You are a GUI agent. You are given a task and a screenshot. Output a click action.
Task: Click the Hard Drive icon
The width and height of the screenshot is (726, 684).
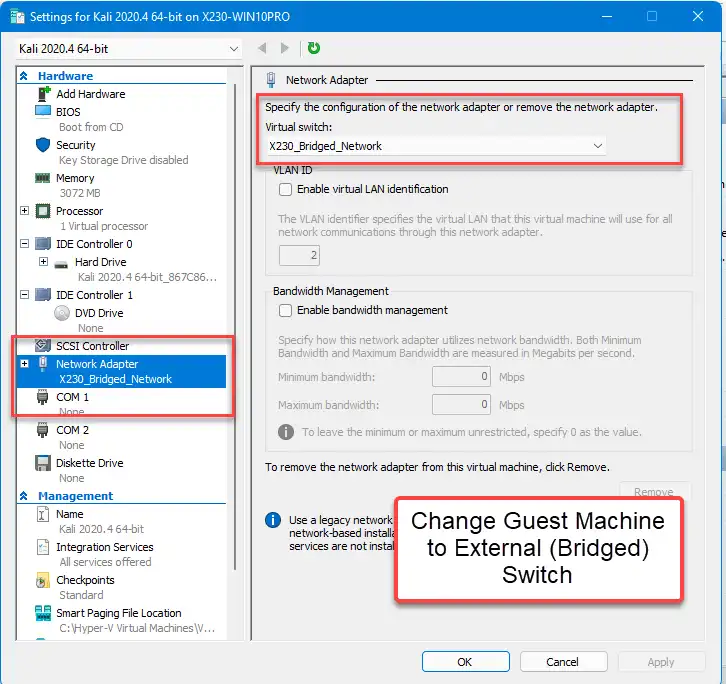point(61,263)
